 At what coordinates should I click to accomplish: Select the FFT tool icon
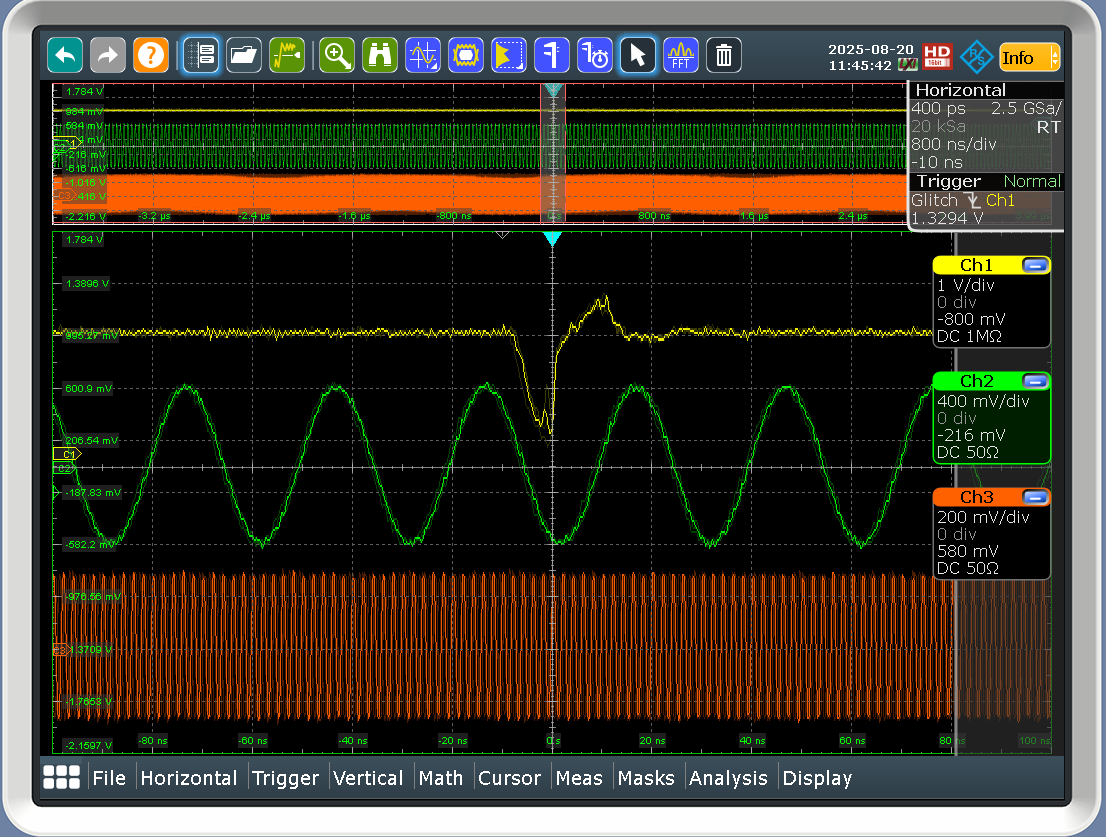click(682, 56)
